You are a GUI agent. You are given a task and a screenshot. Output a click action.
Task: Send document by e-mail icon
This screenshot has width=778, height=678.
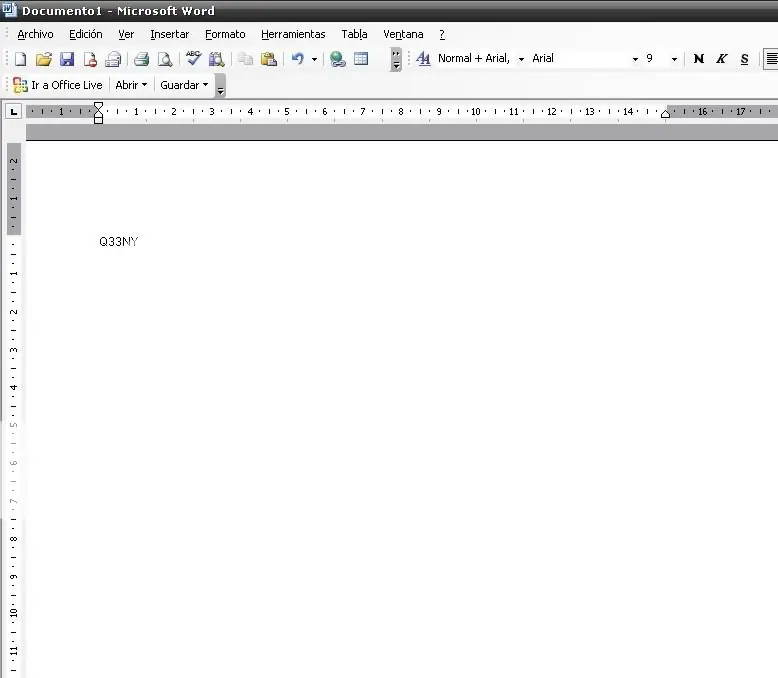tap(113, 59)
